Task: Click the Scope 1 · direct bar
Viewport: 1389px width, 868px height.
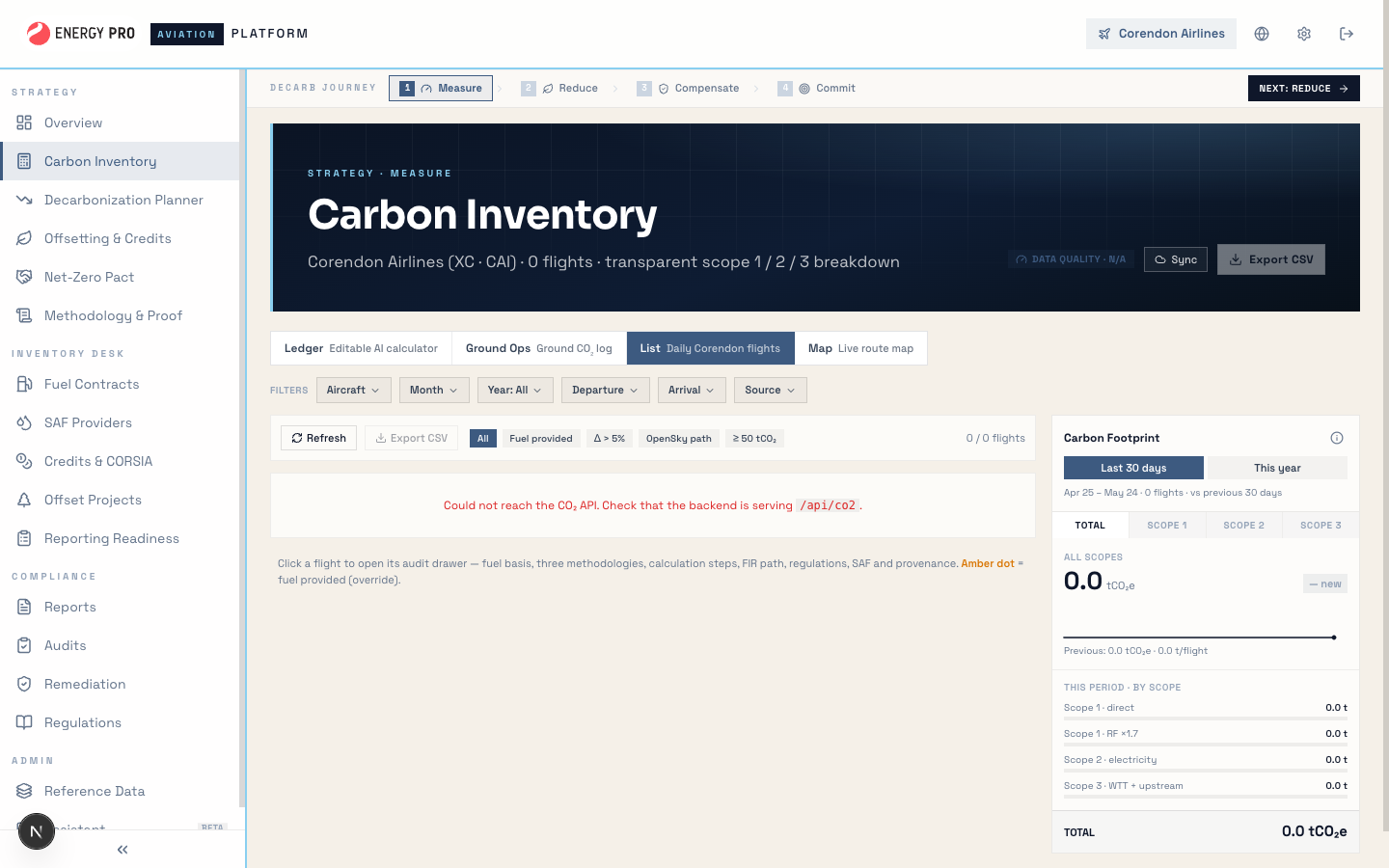Action: pyautogui.click(x=1206, y=719)
